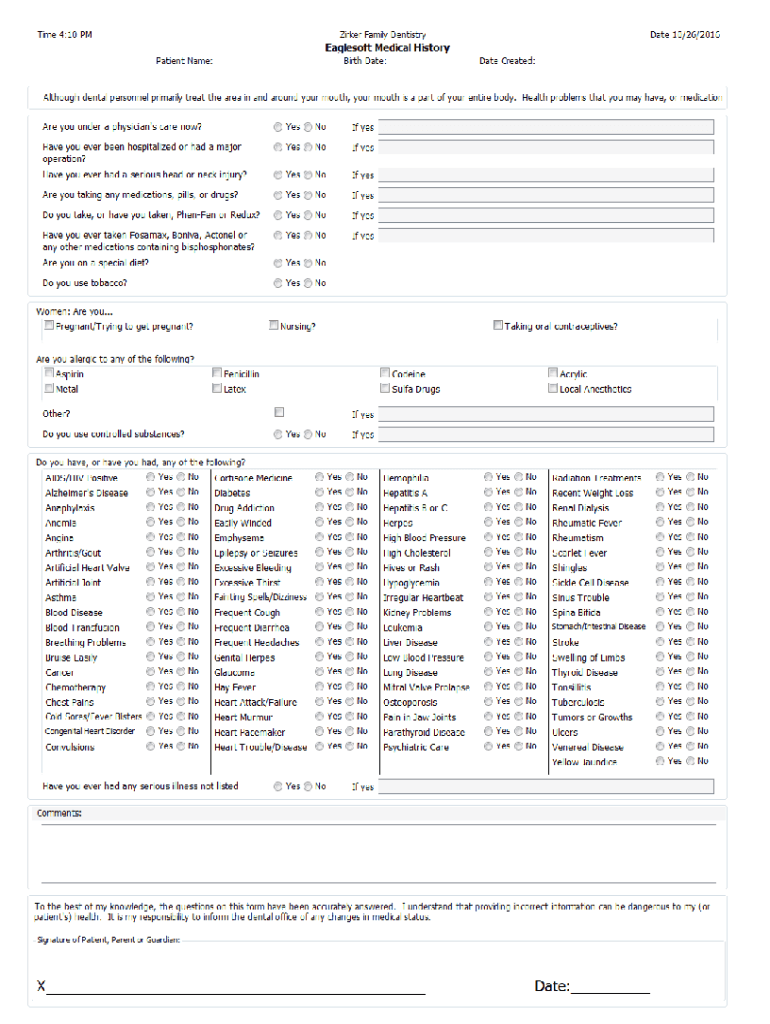Check the Aspirin allergy box
The width and height of the screenshot is (770, 1024).
click(x=48, y=373)
